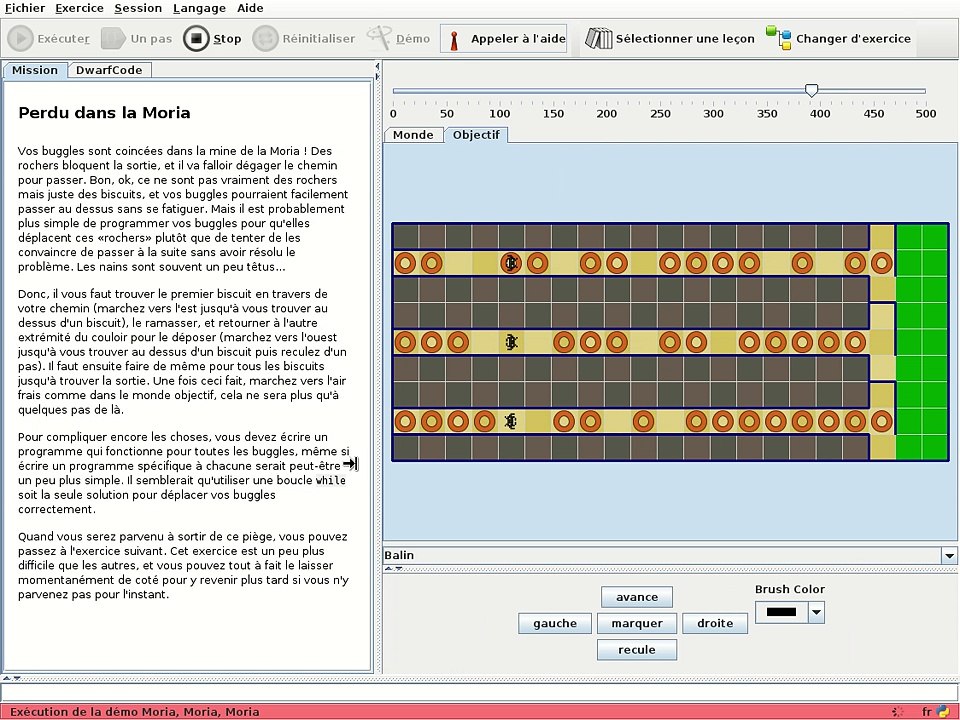Click the fr language indicator in status bar

926,711
